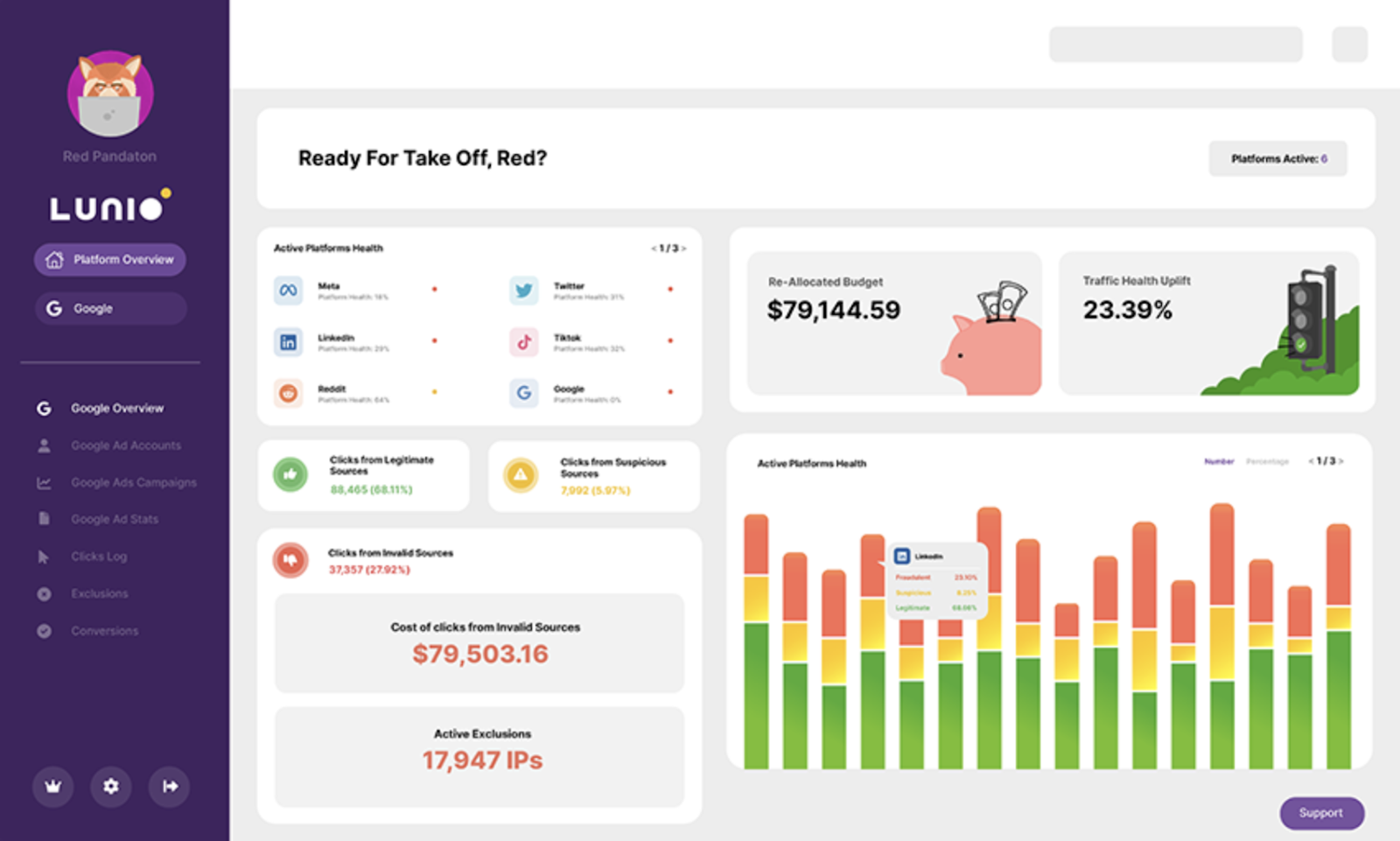Click the first bar in the chart
The width and height of the screenshot is (1400, 841).
coord(756,641)
